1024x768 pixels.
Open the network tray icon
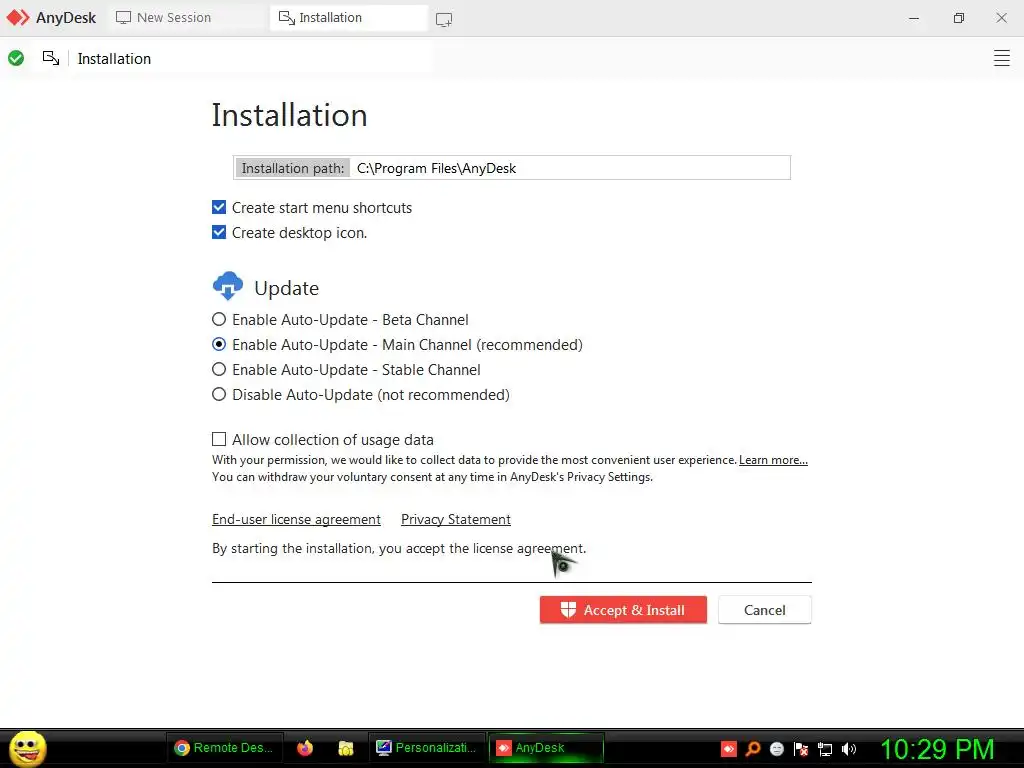[x=825, y=749]
